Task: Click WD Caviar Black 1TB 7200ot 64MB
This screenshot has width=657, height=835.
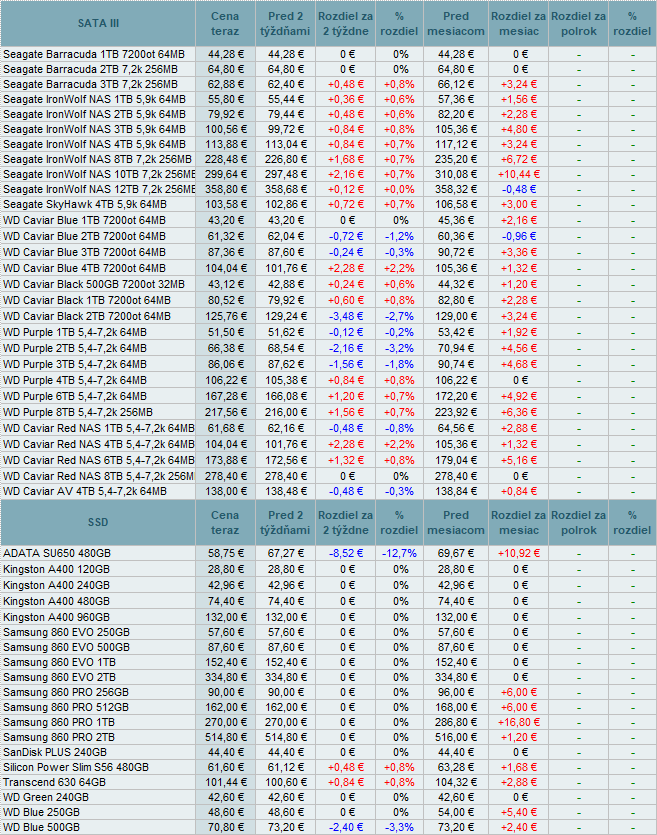Action: point(87,300)
